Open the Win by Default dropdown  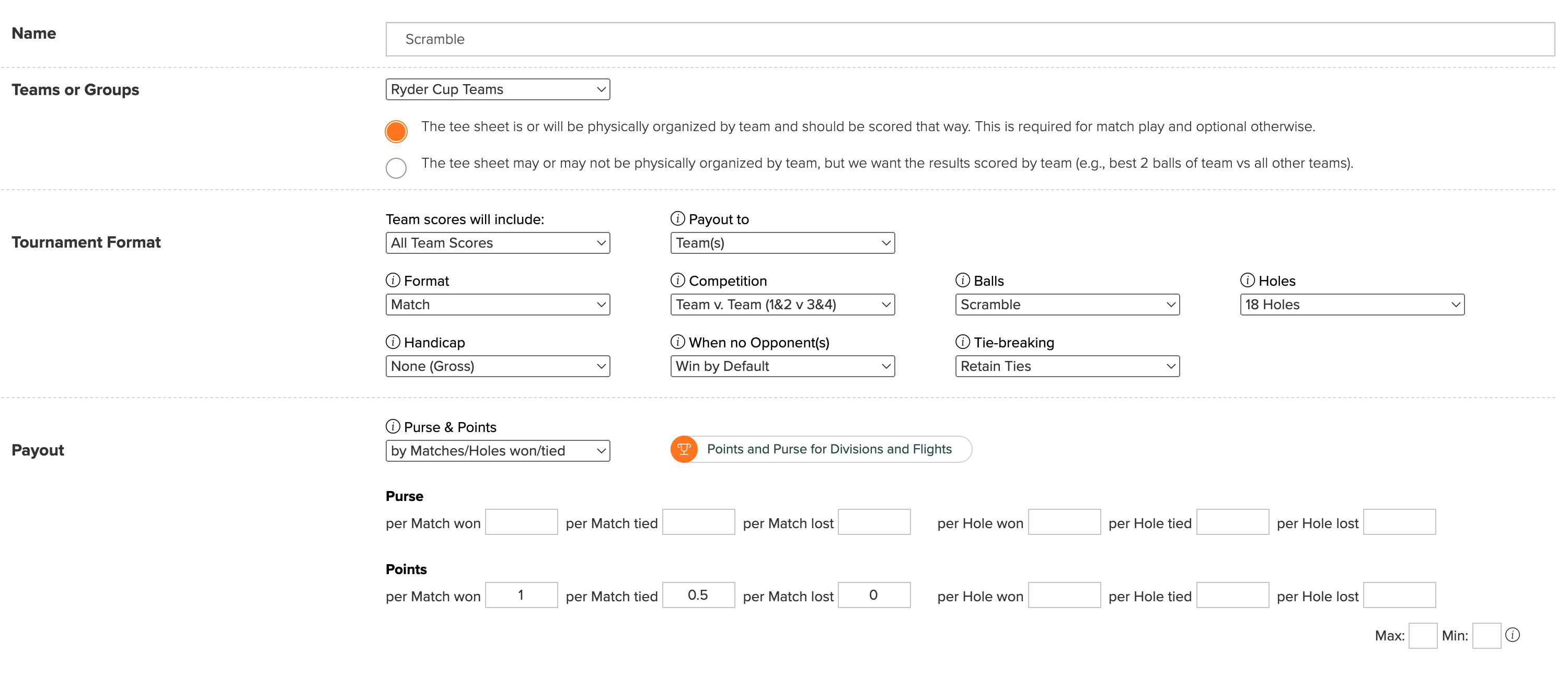coord(783,366)
